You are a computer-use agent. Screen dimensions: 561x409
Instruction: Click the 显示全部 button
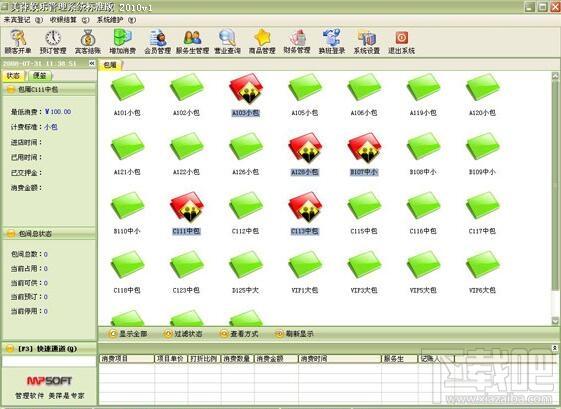click(128, 334)
